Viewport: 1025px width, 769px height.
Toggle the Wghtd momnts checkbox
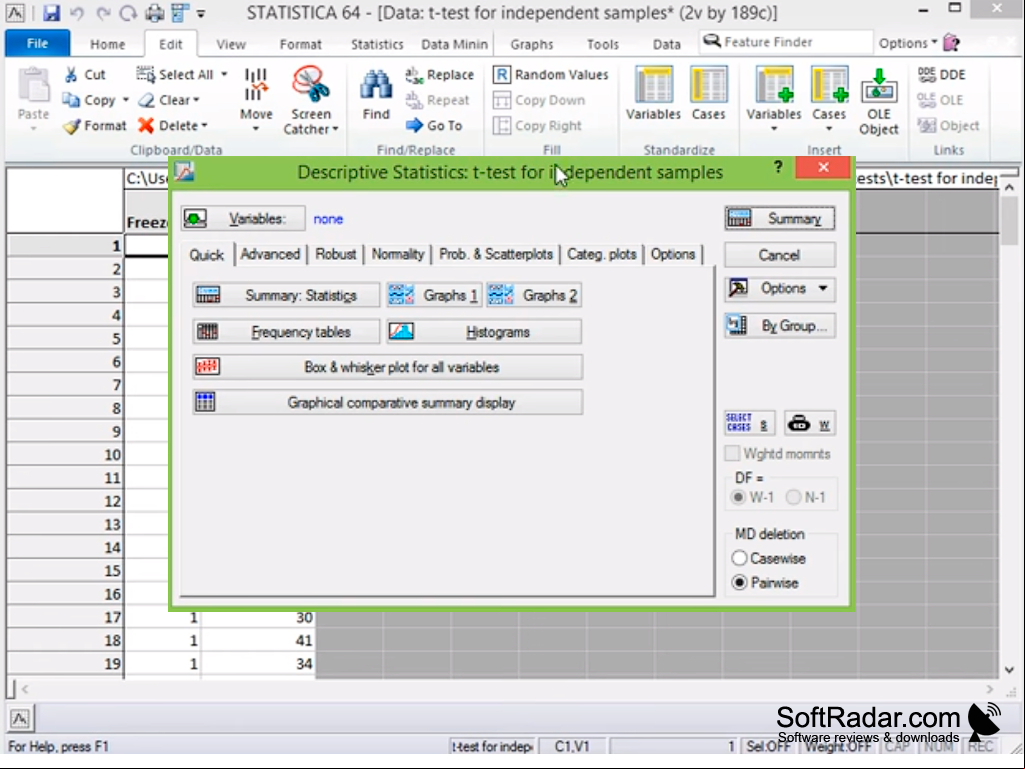732,453
